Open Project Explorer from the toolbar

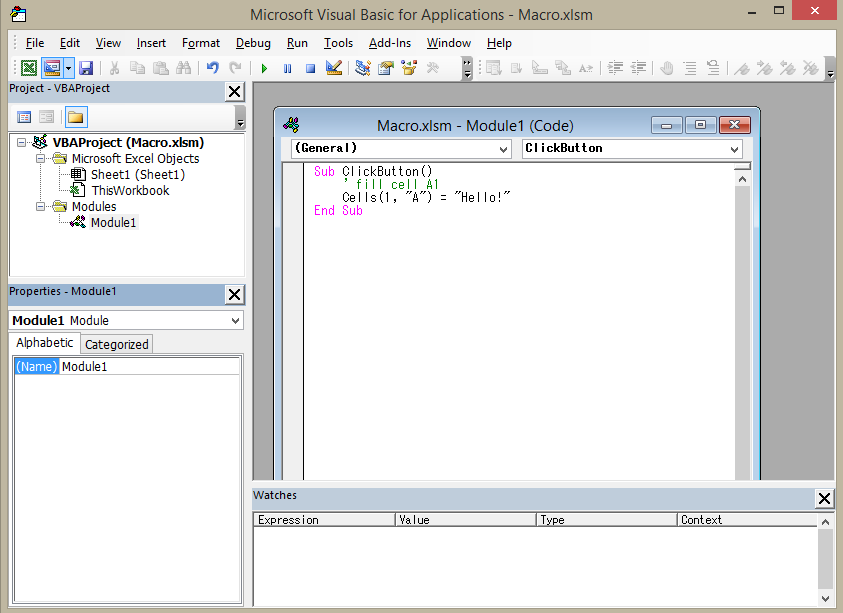[363, 68]
